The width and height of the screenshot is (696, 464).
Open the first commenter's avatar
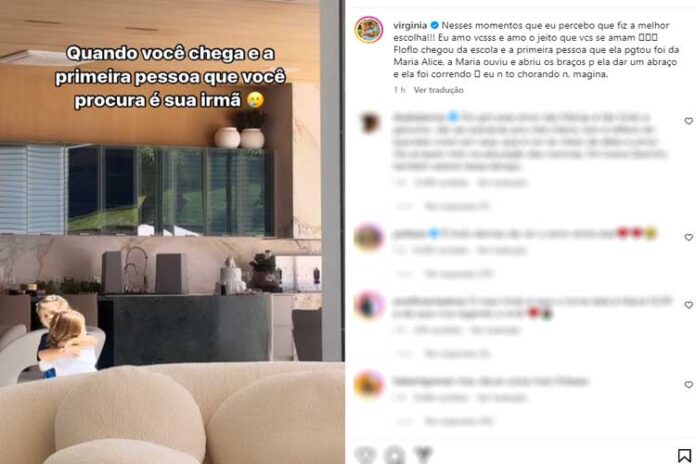click(x=369, y=123)
